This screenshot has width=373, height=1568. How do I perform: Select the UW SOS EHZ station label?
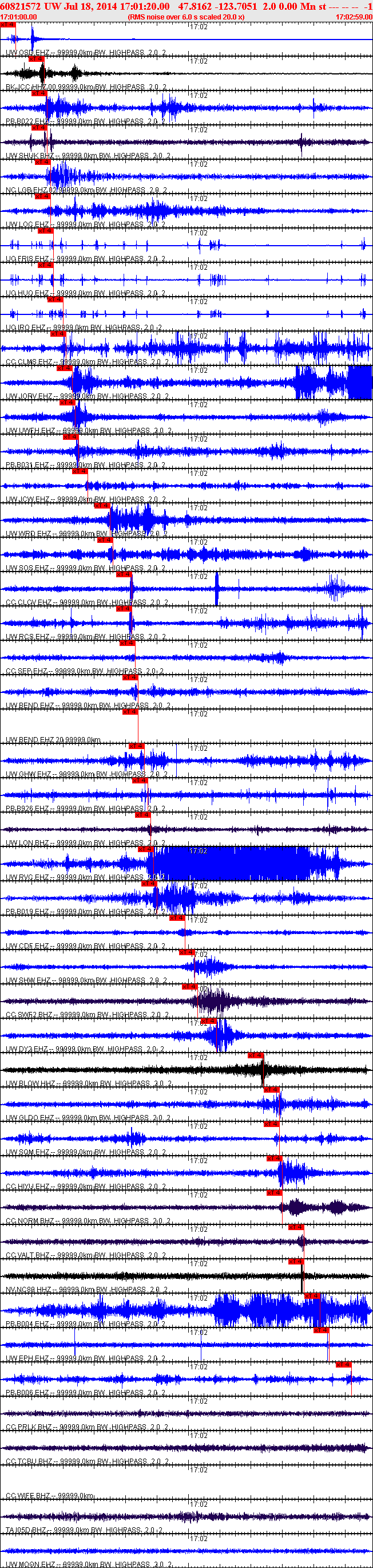(85, 569)
